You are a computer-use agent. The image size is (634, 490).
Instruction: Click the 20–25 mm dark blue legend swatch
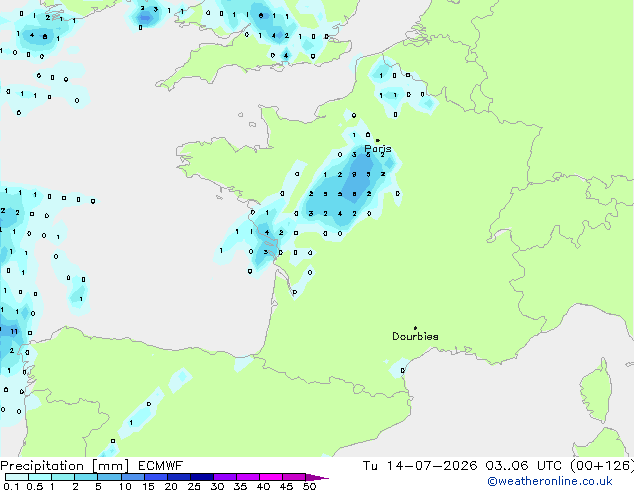179,477
